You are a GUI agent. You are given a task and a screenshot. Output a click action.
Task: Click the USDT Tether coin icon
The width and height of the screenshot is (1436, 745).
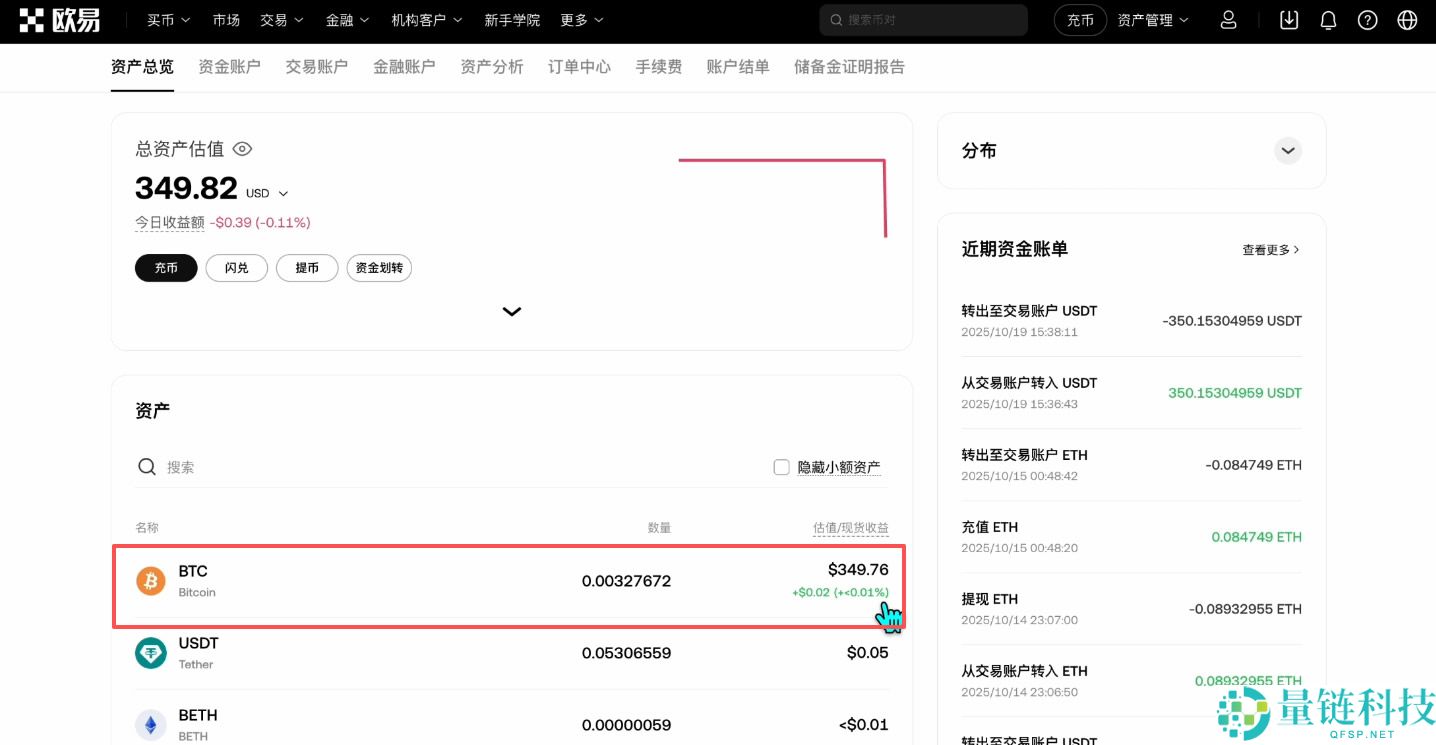point(150,652)
